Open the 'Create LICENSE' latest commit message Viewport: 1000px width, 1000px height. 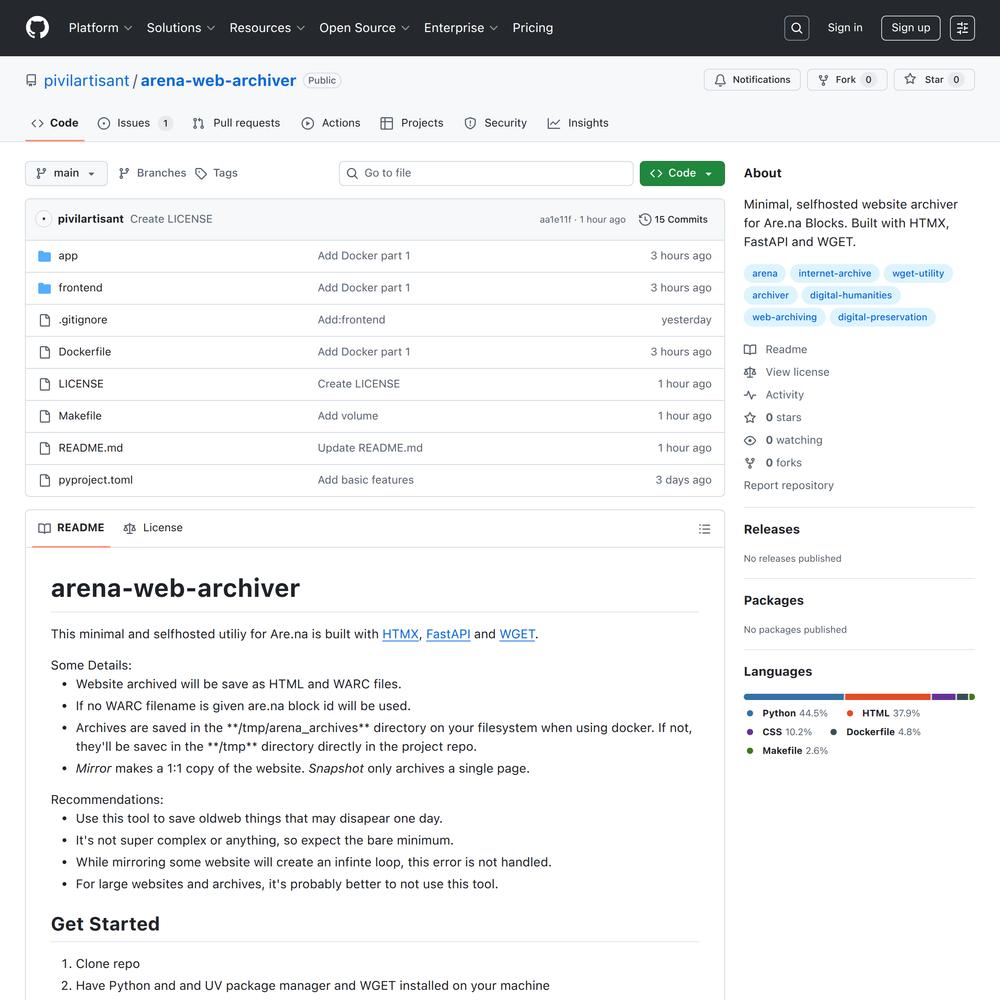click(x=171, y=219)
